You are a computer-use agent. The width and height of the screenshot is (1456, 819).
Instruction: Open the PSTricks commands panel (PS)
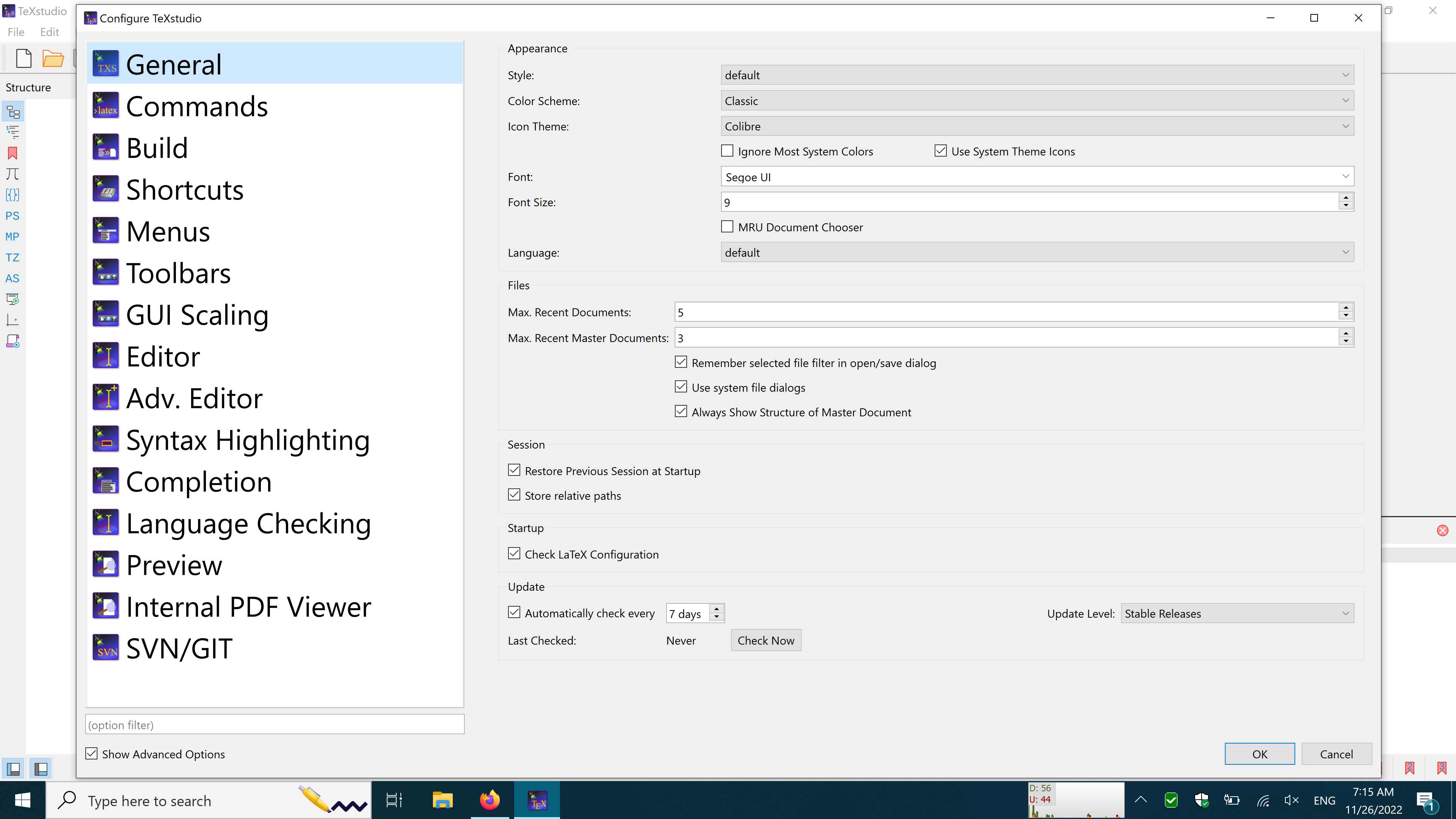[x=13, y=216]
